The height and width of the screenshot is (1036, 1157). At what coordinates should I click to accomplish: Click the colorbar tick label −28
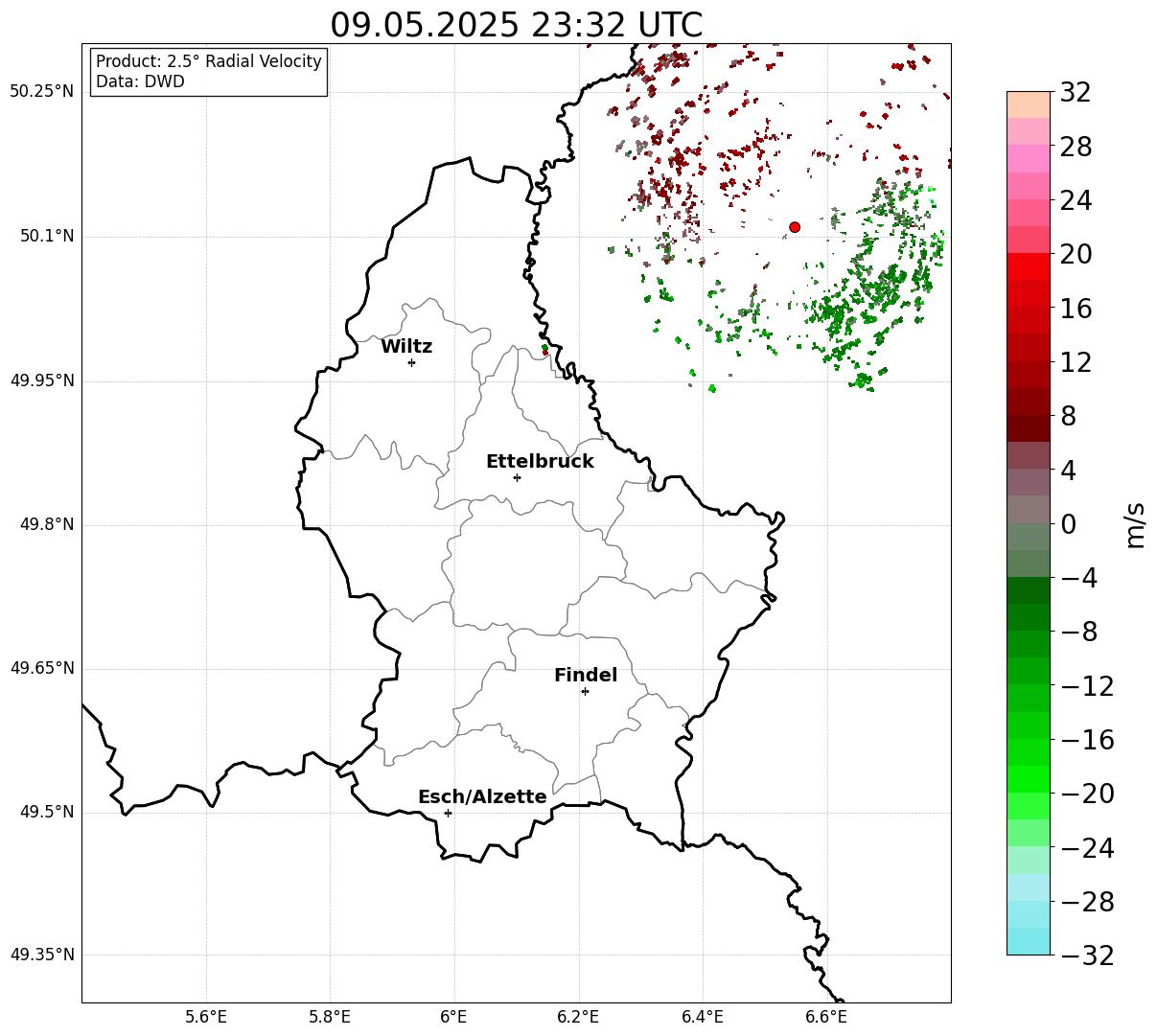click(x=1087, y=902)
